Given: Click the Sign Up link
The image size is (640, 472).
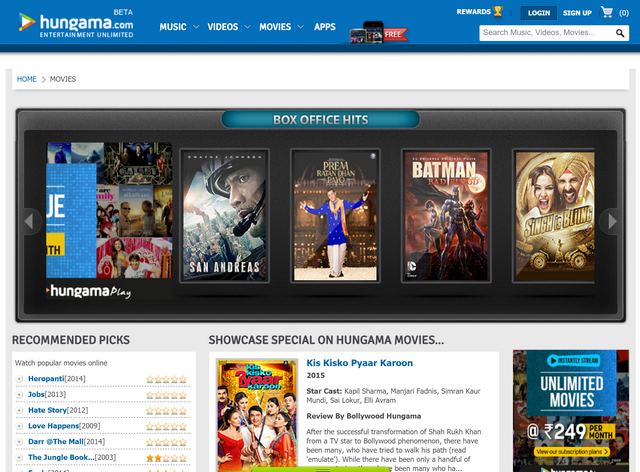Looking at the screenshot, I should click(x=577, y=13).
